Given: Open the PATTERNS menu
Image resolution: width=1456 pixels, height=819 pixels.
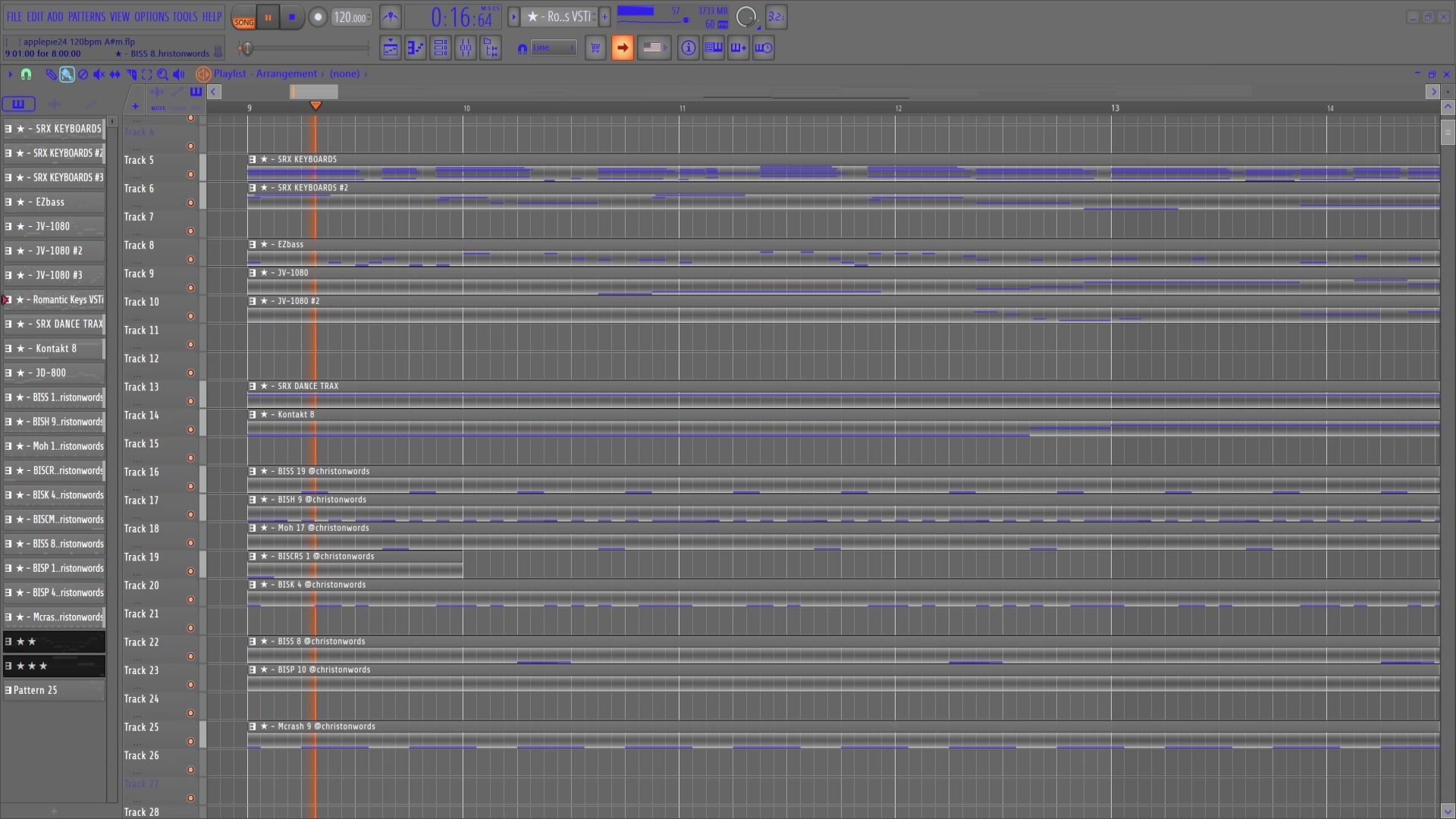Looking at the screenshot, I should click(x=87, y=17).
